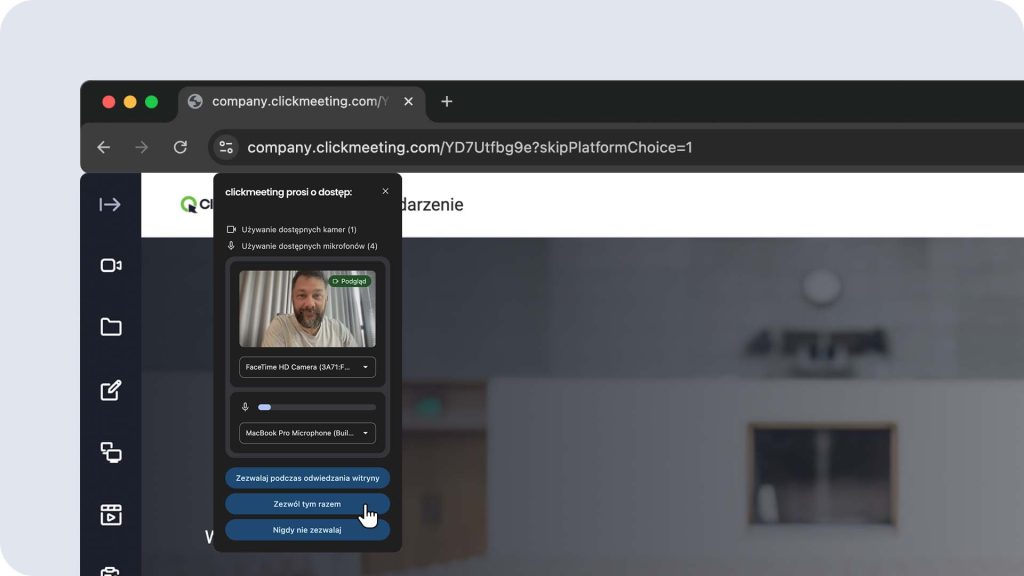
Task: Click 'Używanie dostępnych mikrofonów (4)' text
Action: point(310,246)
